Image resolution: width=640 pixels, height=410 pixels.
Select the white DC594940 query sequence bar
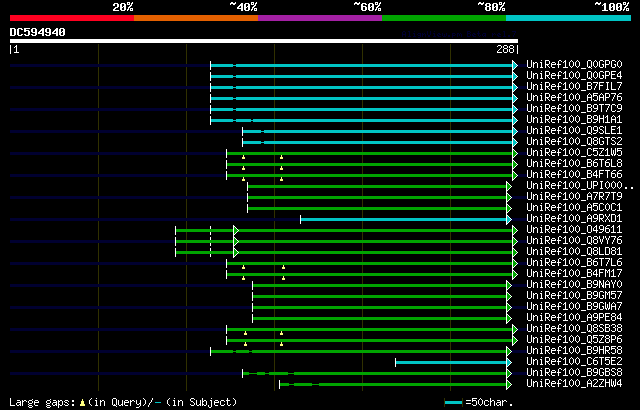(264, 41)
